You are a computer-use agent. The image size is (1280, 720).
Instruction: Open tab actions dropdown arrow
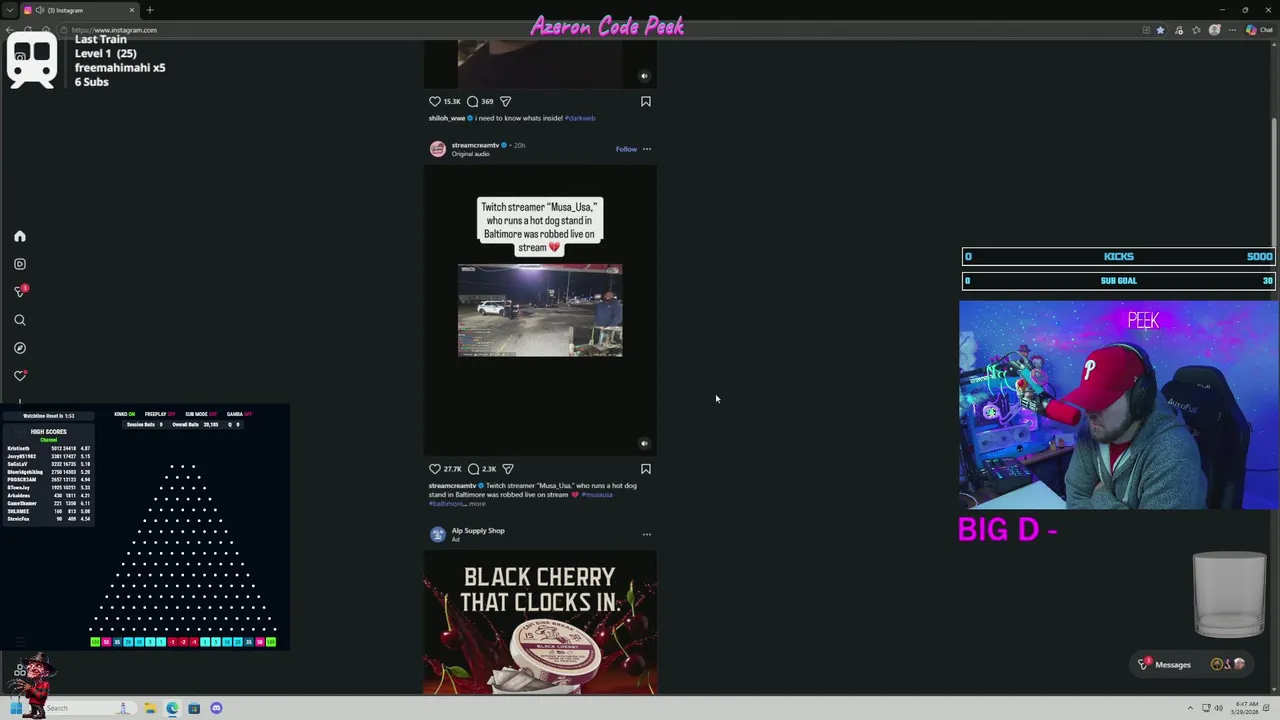pyautogui.click(x=10, y=10)
